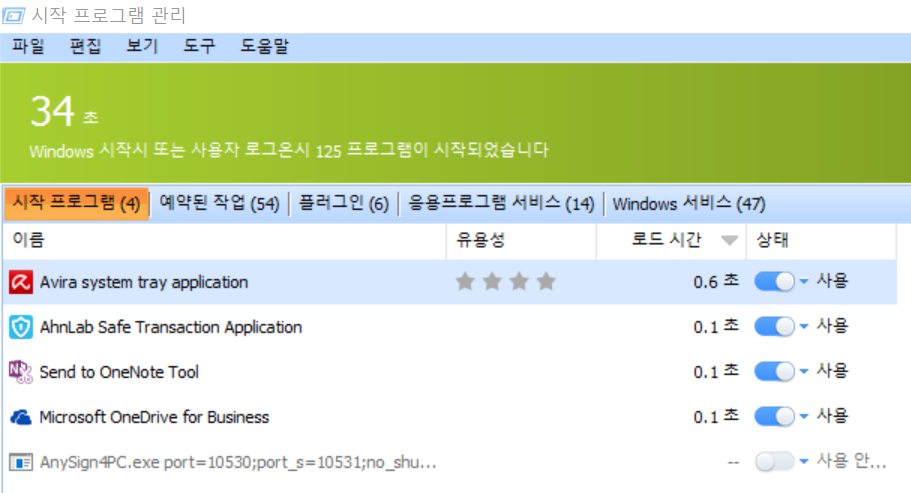Open status dropdown arrow for Send to OneNote
The height and width of the screenshot is (493, 911).
point(804,372)
